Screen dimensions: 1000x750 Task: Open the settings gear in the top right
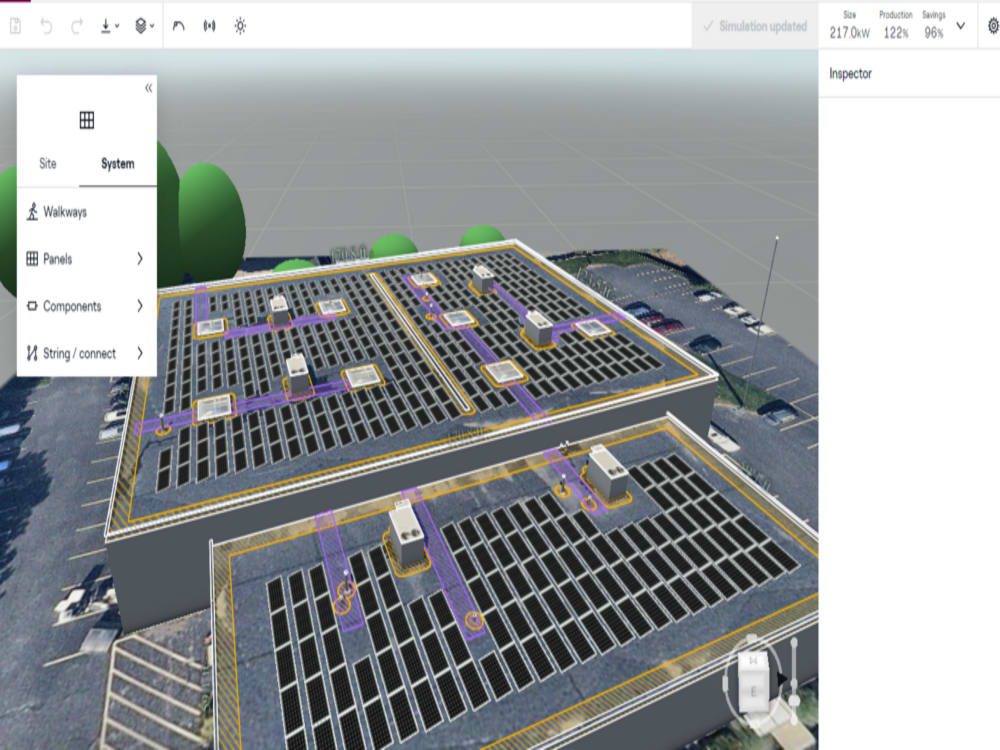pyautogui.click(x=993, y=25)
